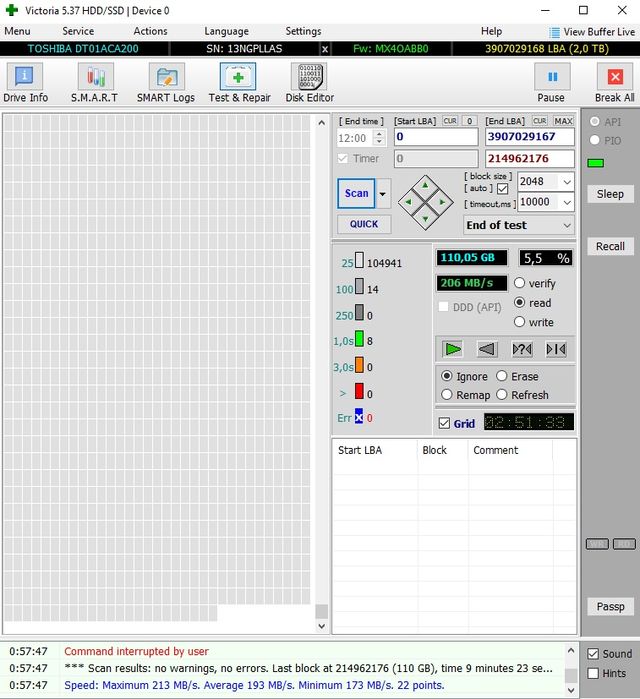Screen dimensions: 640x699
Task: Click the butterfly scan ▷|◁ button
Action: click(x=556, y=349)
